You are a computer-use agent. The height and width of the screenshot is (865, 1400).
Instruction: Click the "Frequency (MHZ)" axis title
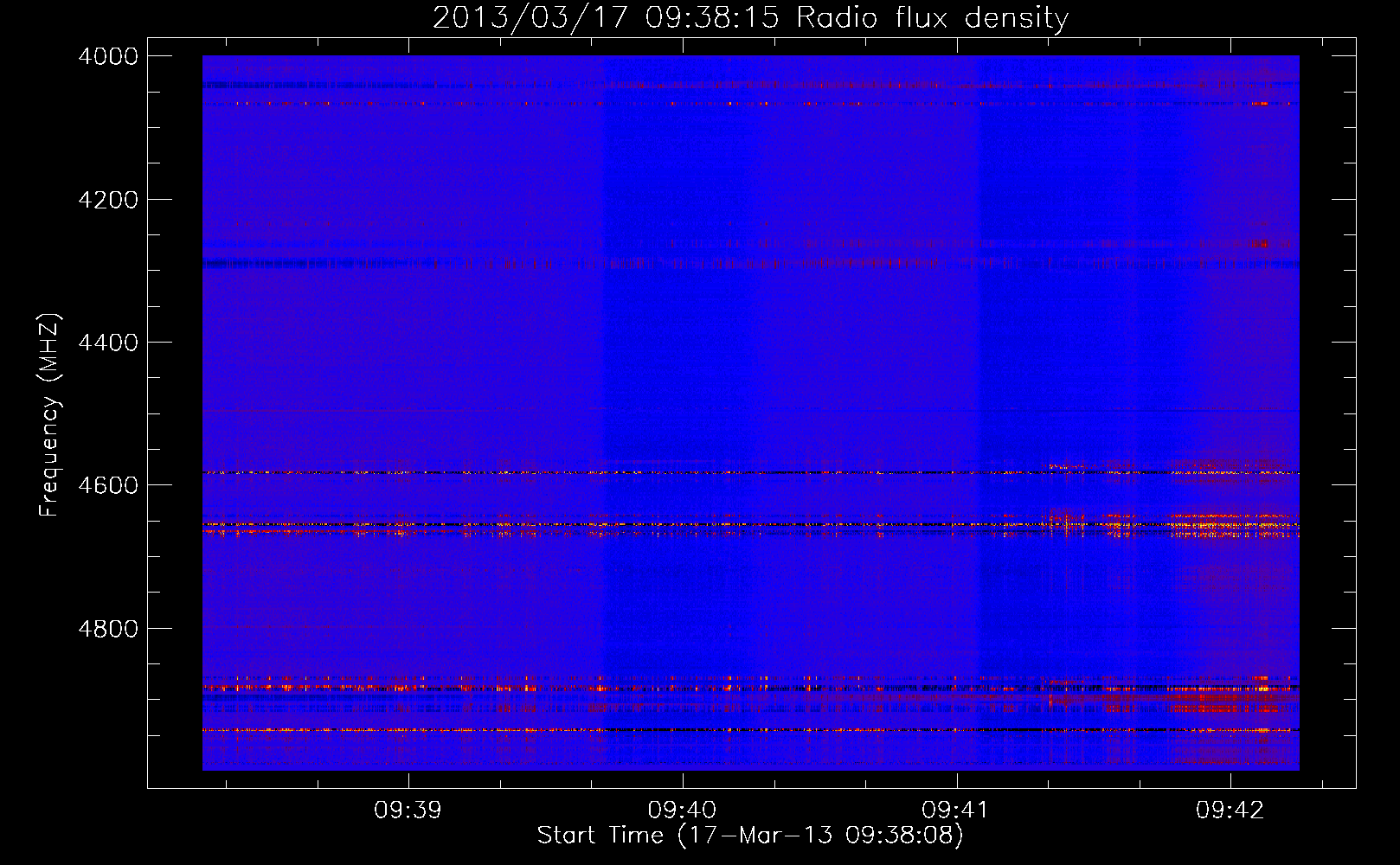pos(50,415)
